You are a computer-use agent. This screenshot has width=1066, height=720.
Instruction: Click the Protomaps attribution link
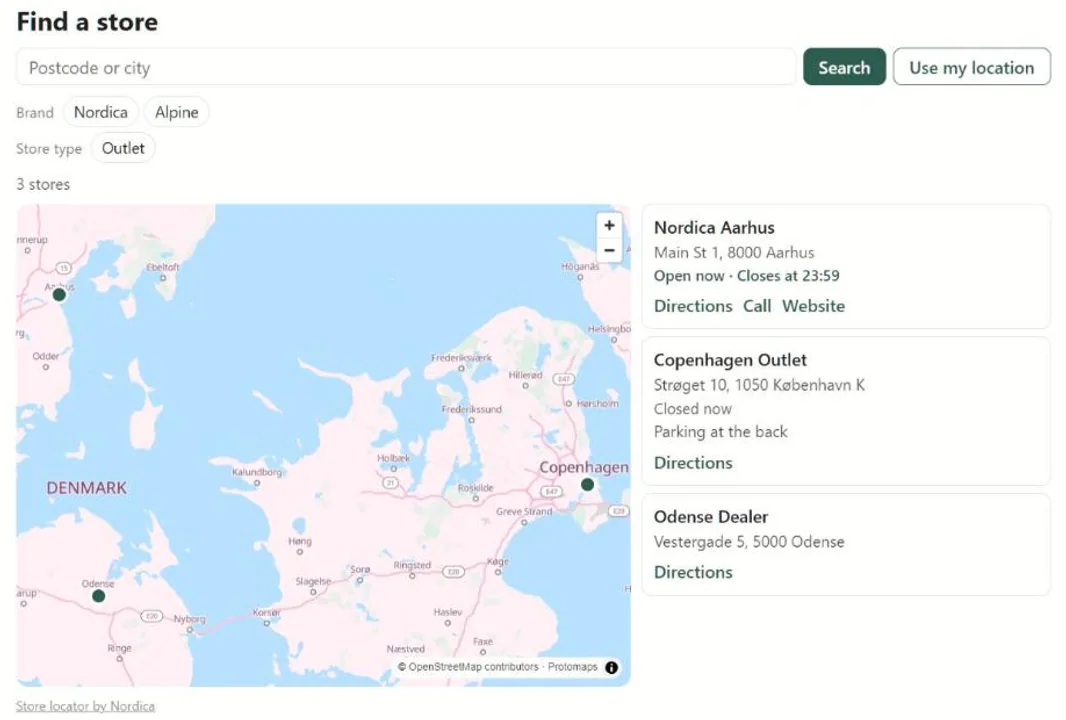coord(572,667)
